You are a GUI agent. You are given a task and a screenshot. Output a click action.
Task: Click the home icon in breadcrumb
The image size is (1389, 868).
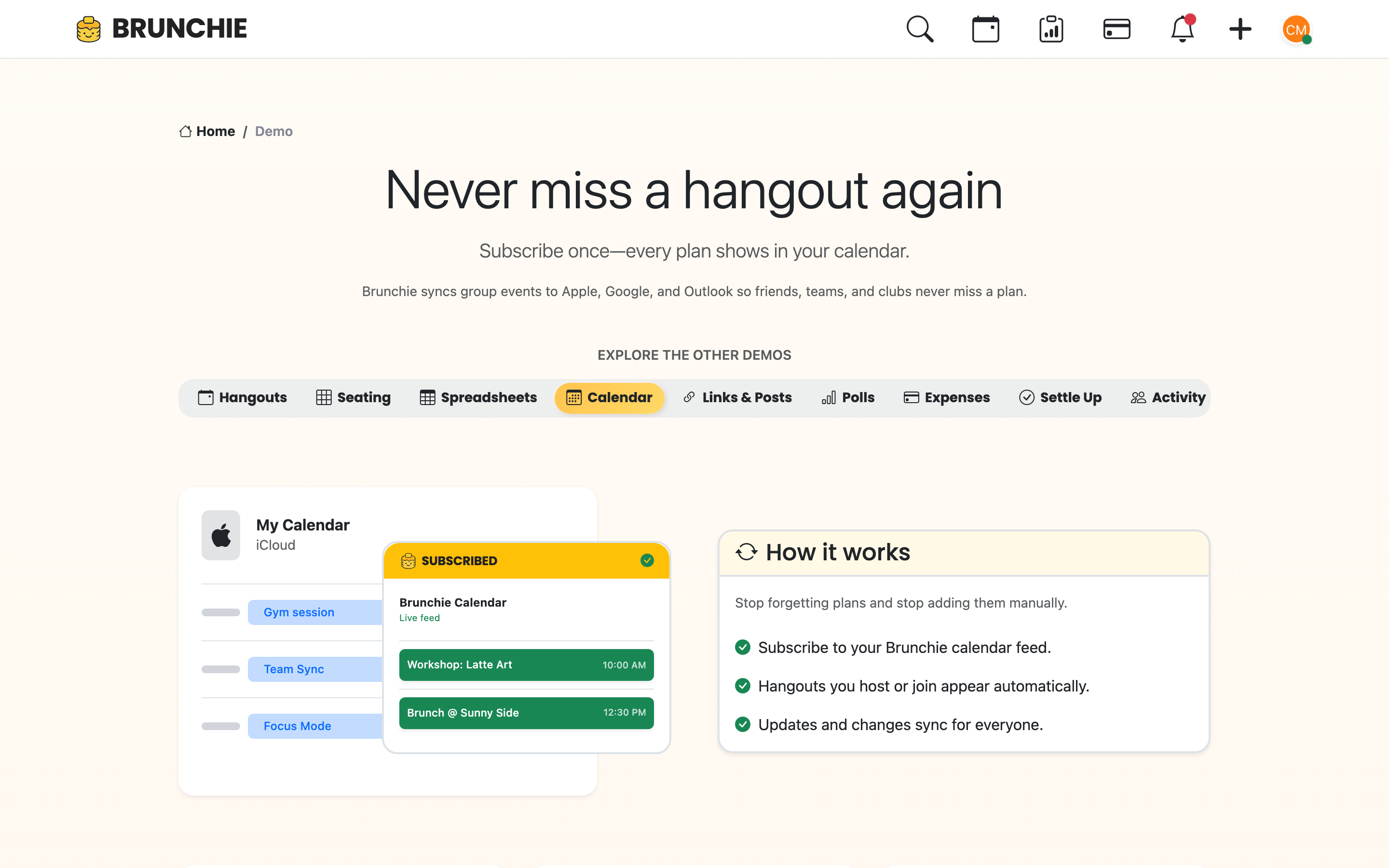click(x=185, y=132)
